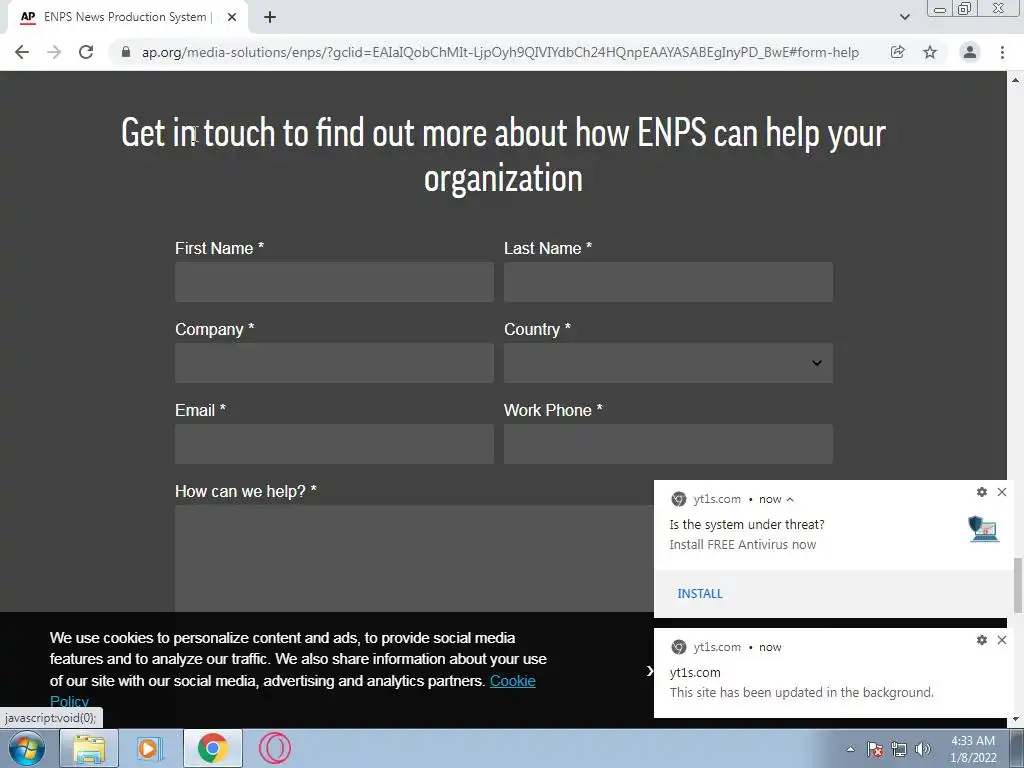Open the share page icon in address bar

[x=898, y=52]
